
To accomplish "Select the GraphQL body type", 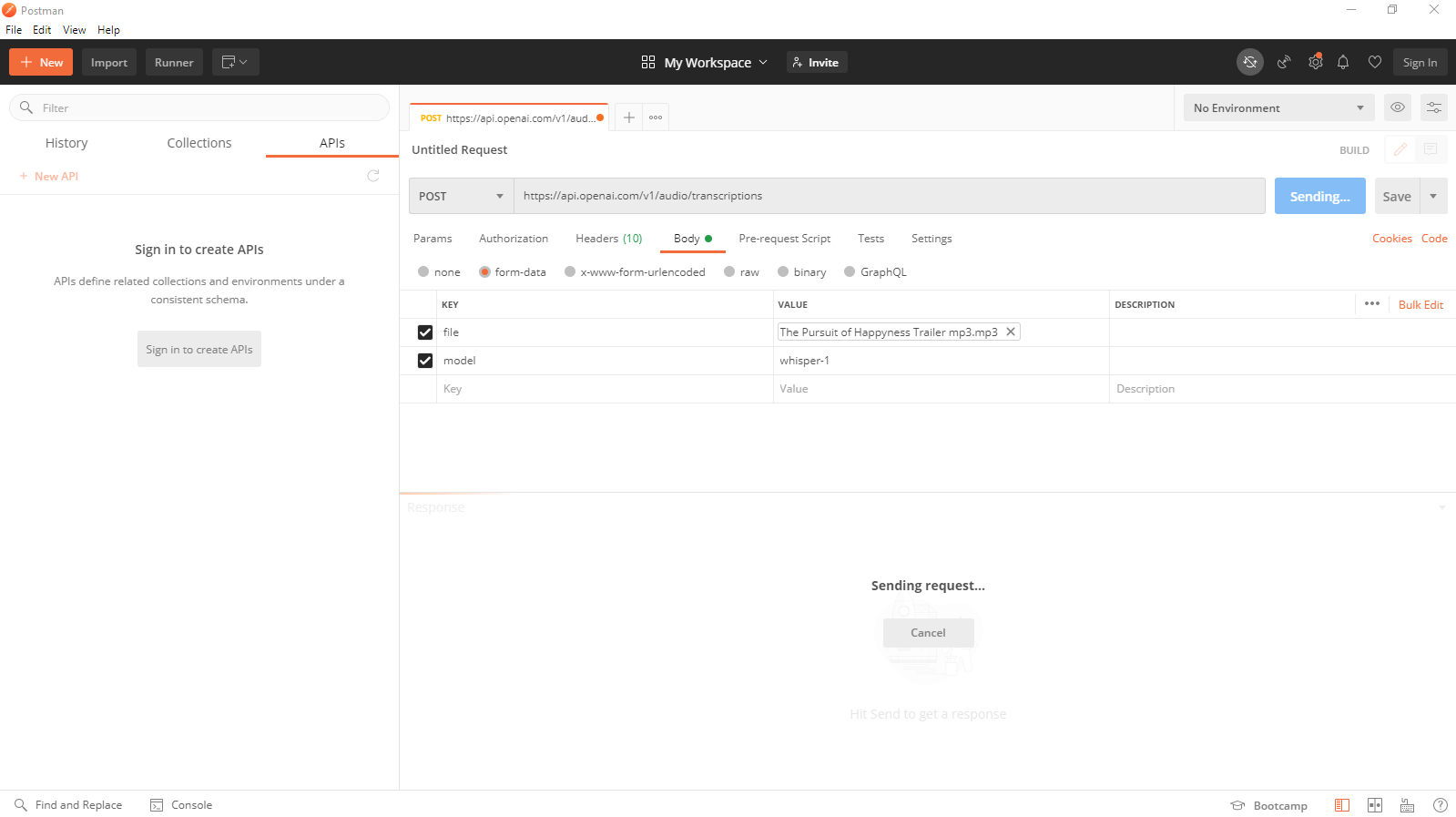I will point(850,271).
